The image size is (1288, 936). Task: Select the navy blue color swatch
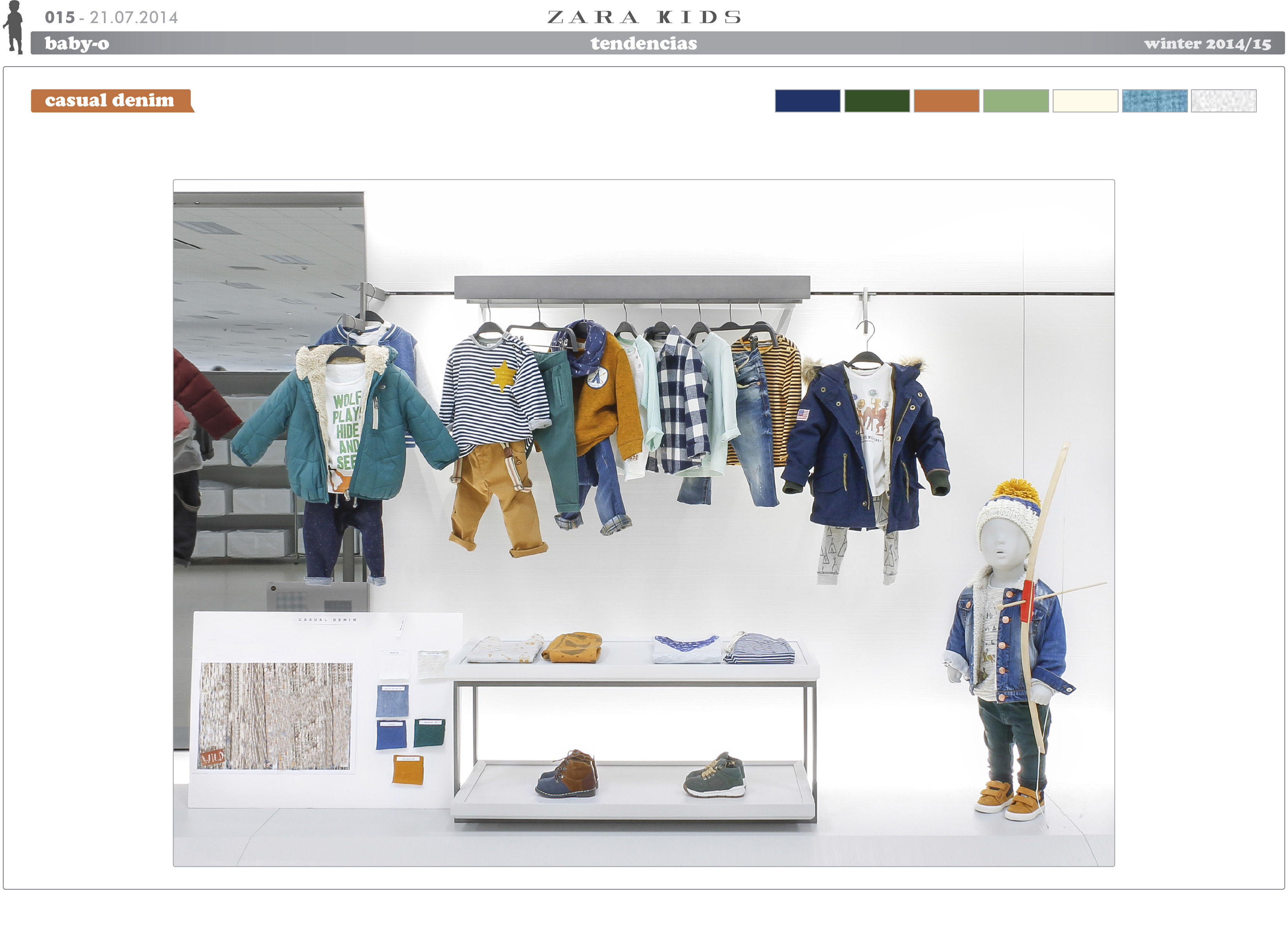pyautogui.click(x=807, y=101)
